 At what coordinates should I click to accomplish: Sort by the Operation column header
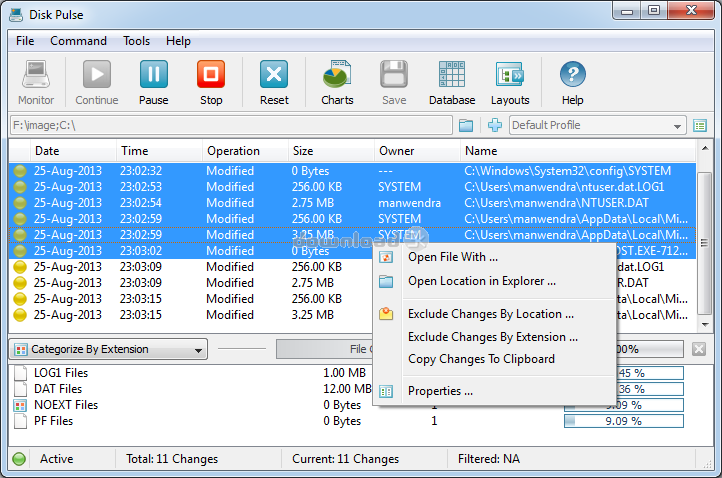click(245, 151)
